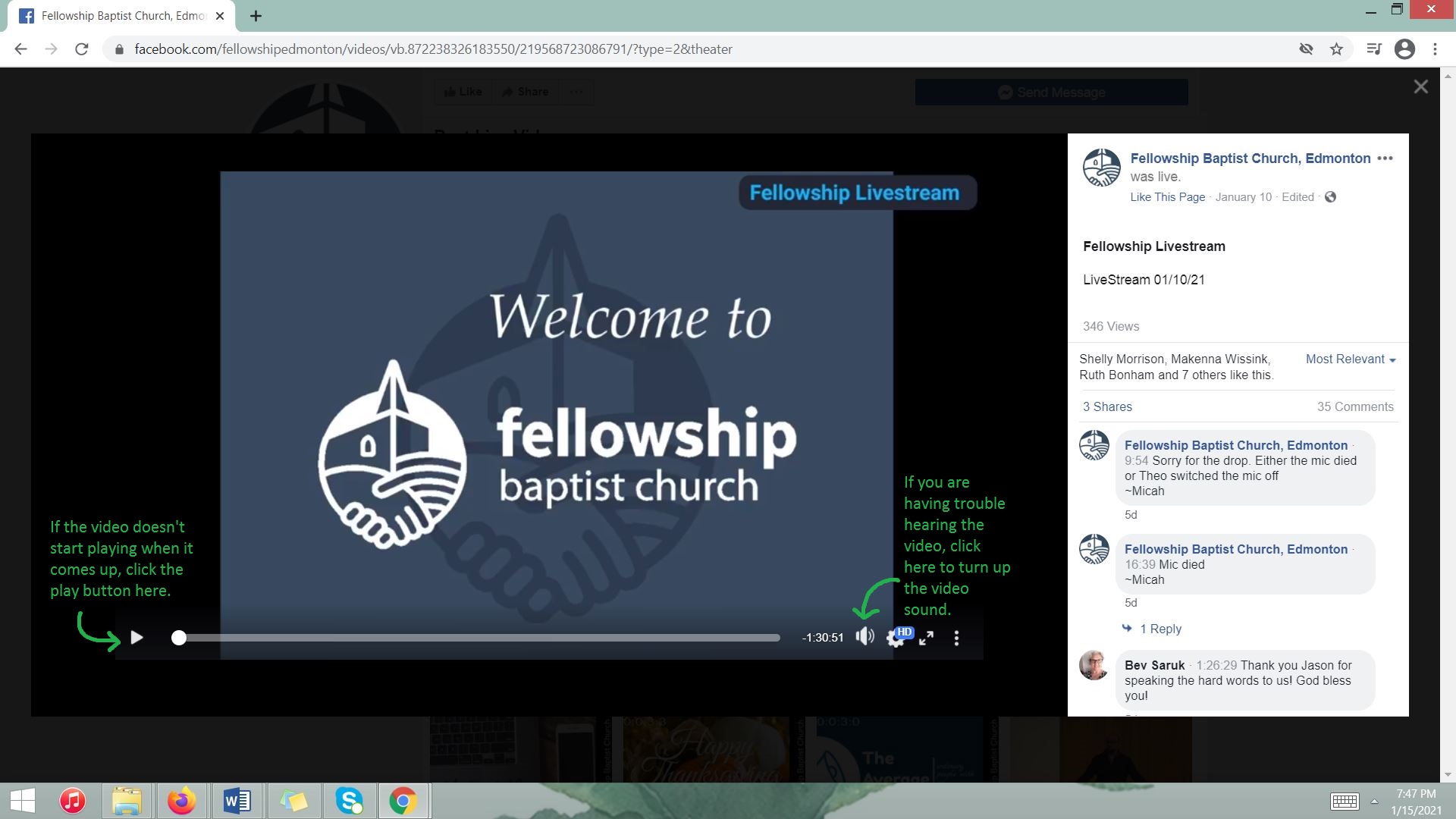Screen dimensions: 1456x819
Task: Switch to Chrome on the taskbar
Action: [x=403, y=801]
